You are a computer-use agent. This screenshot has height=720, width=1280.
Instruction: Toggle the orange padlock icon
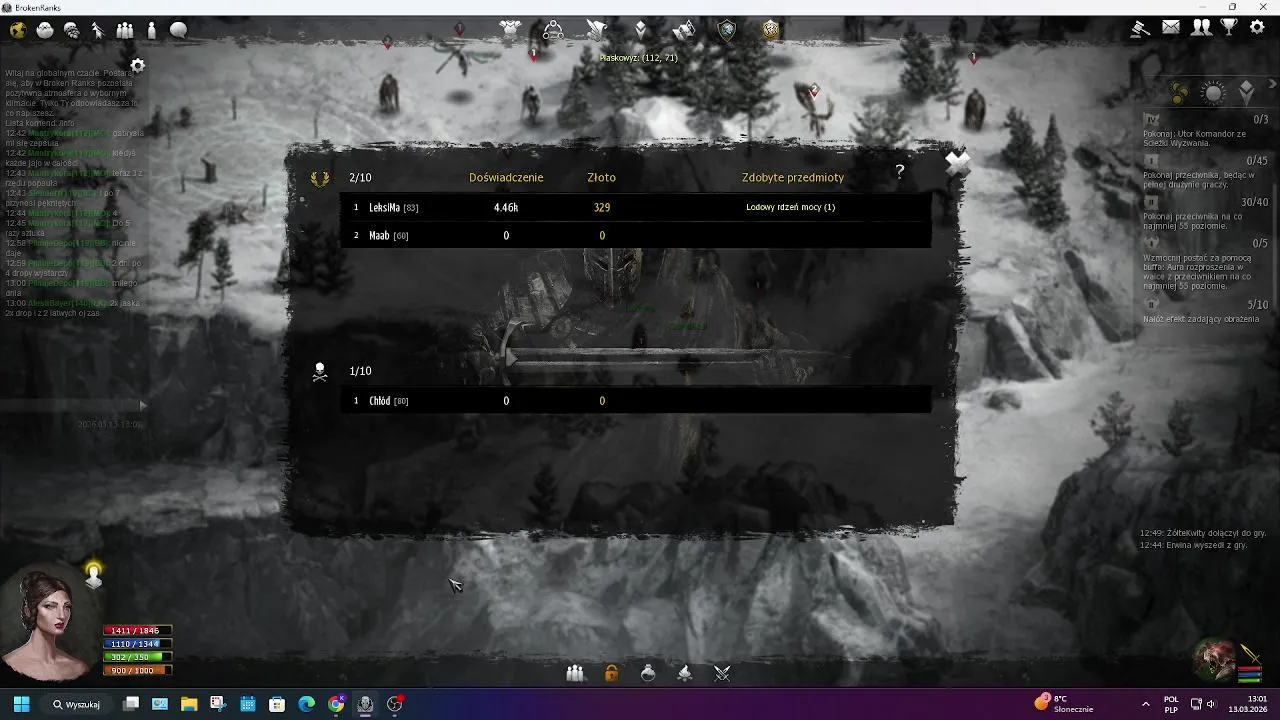tap(611, 673)
